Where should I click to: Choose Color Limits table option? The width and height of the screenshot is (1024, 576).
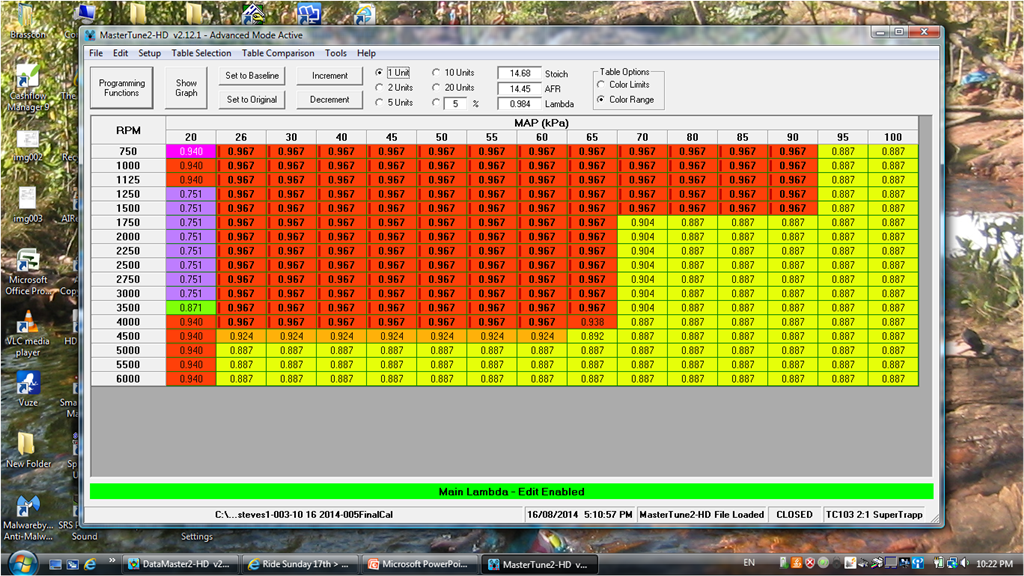tap(601, 85)
